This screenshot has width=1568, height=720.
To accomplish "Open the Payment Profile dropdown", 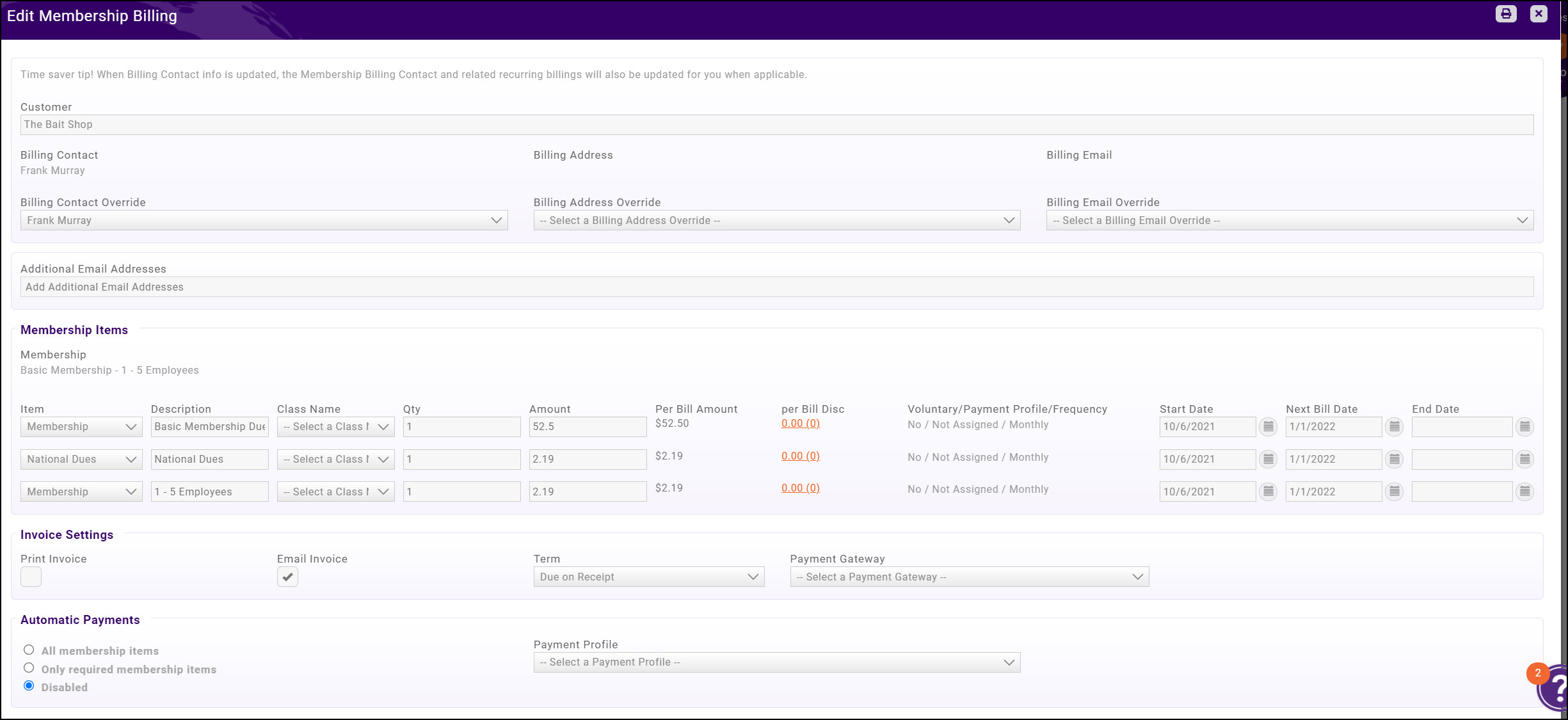I will (x=776, y=662).
